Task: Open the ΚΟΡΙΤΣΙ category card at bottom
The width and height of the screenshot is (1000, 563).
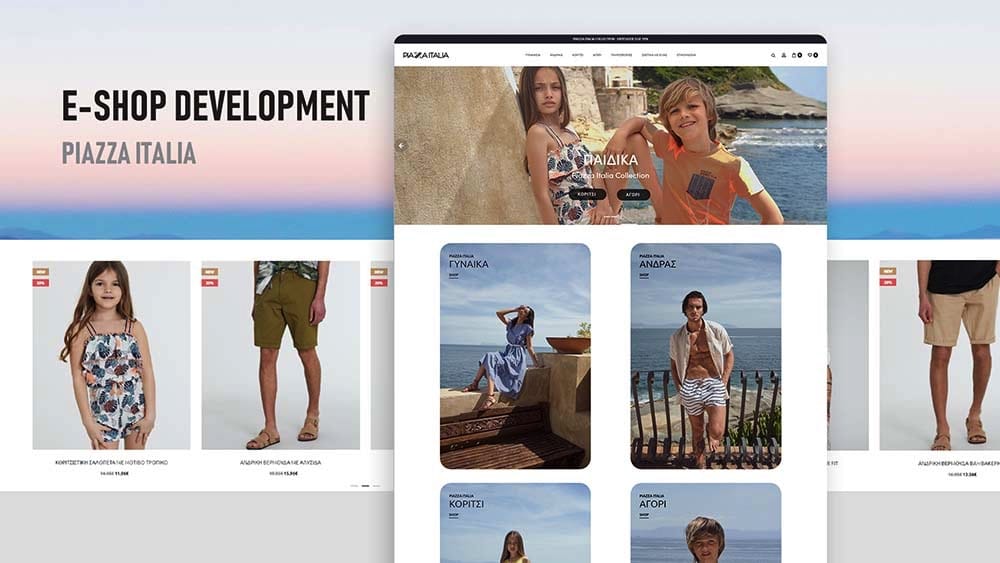Action: [515, 523]
